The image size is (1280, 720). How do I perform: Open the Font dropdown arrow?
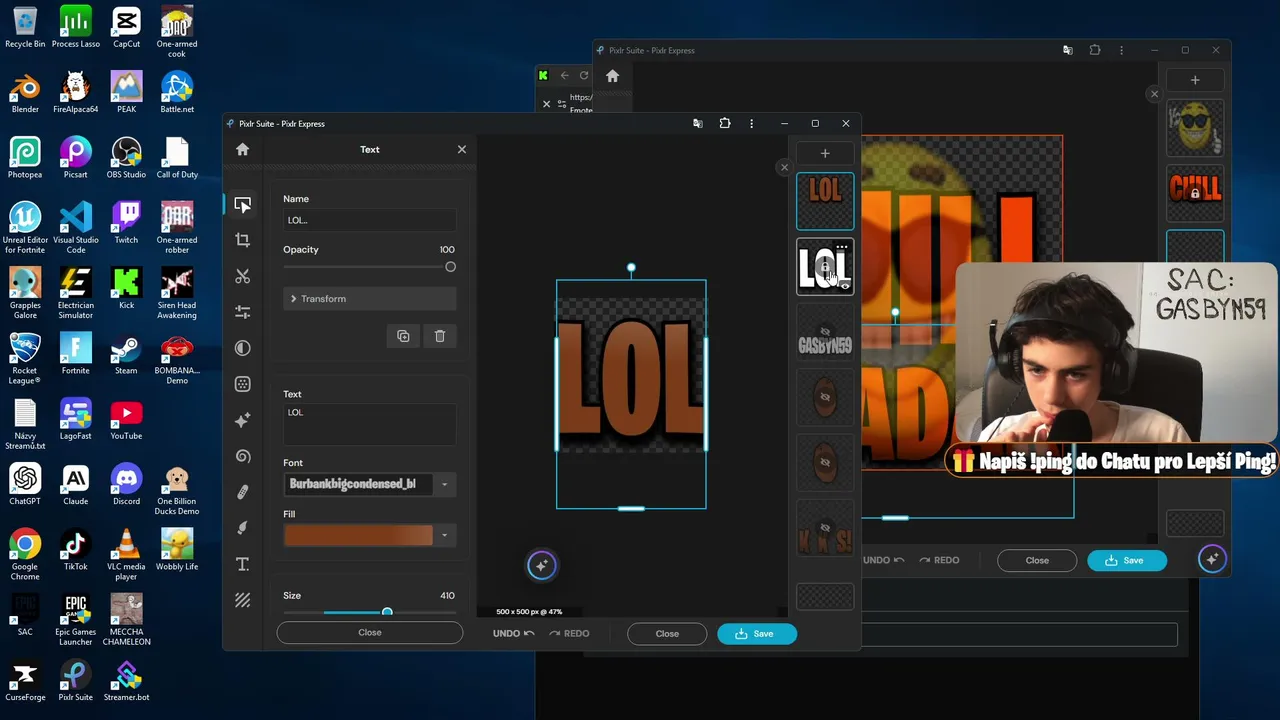[x=445, y=485]
